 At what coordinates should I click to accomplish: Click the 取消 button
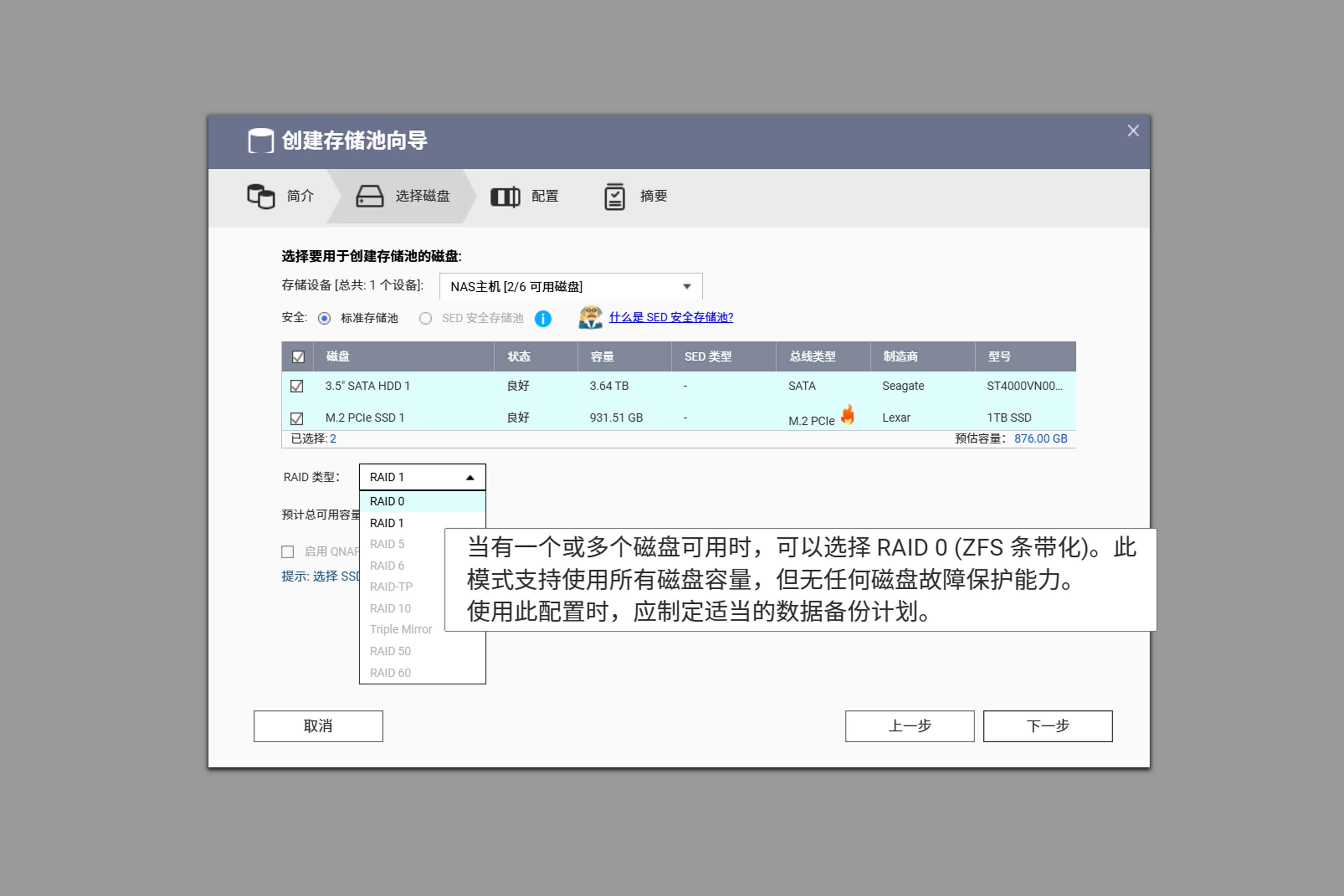coord(318,726)
